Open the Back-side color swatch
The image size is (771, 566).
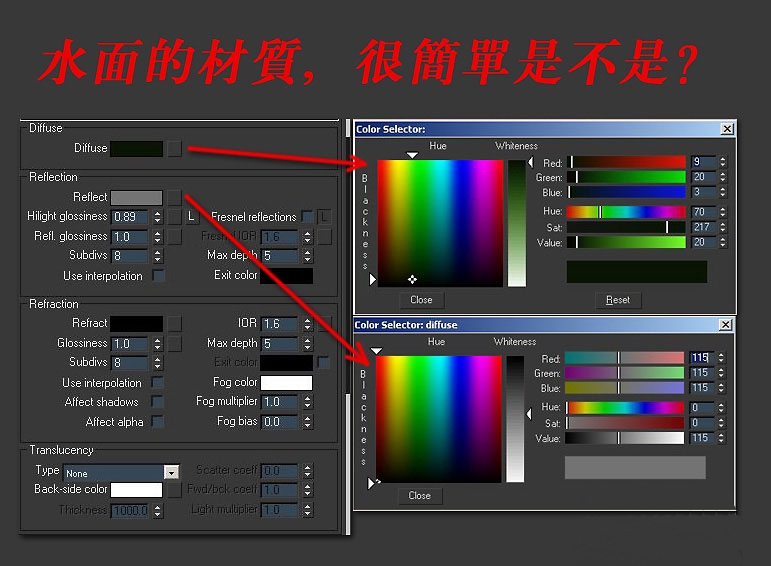pyautogui.click(x=137, y=490)
